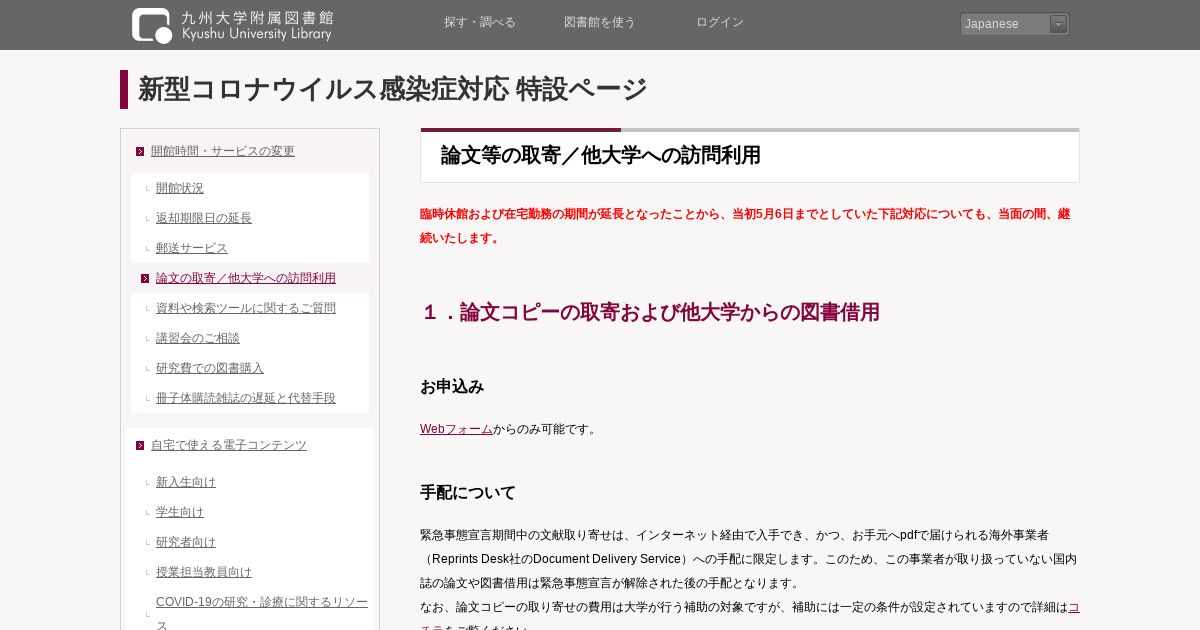This screenshot has width=1200, height=630.
Task: Click the 手配について subheading
Action: pyautogui.click(x=468, y=493)
